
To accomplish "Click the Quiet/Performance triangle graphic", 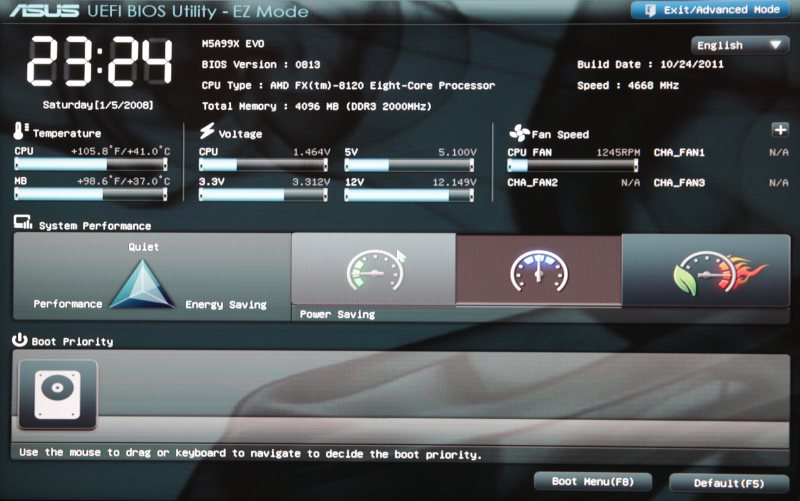I will click(x=142, y=285).
